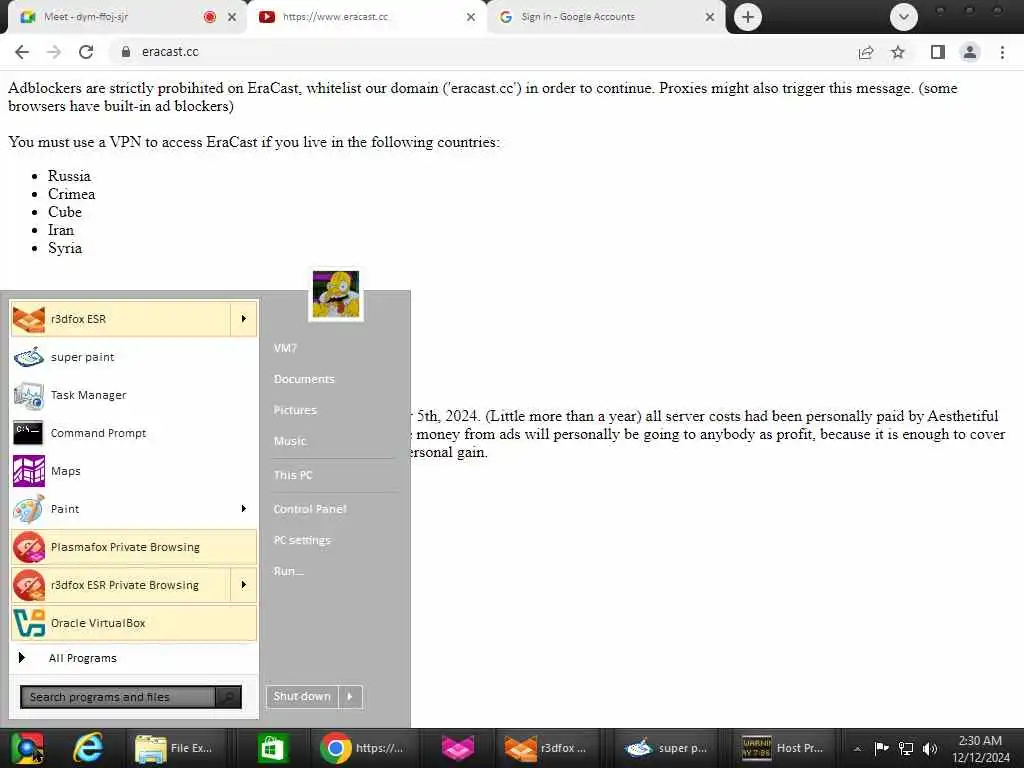Start Plasmafox Private Browsing

click(134, 547)
